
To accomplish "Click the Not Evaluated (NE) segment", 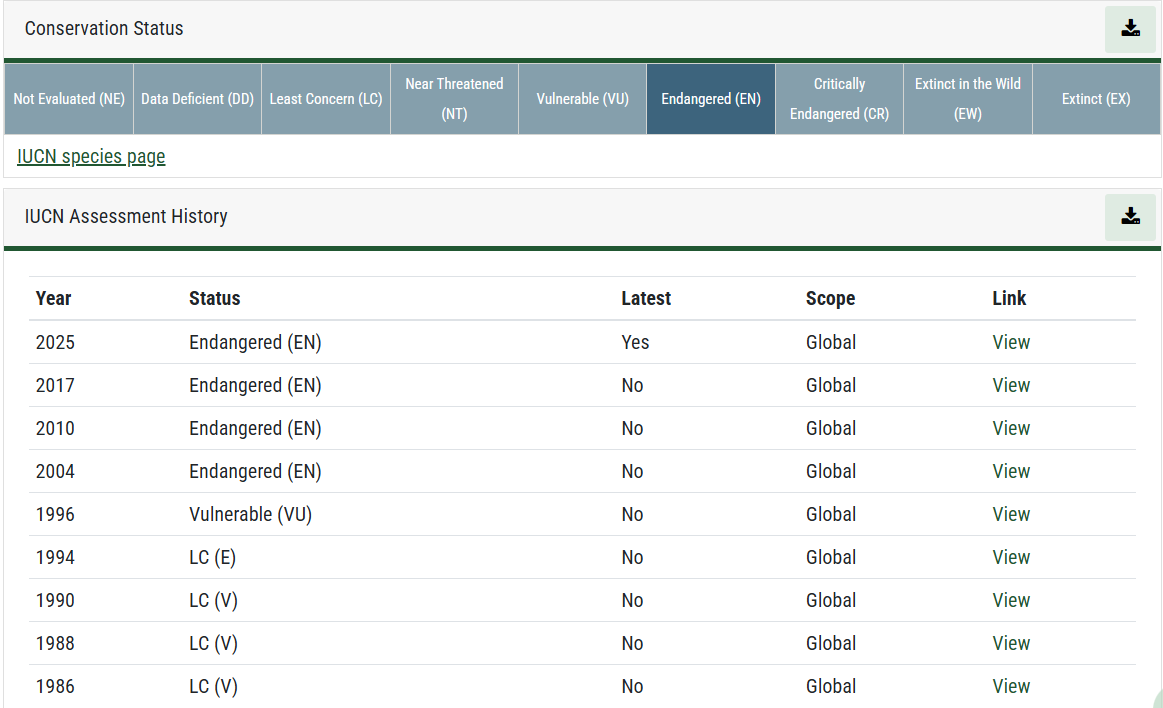I will 68,99.
